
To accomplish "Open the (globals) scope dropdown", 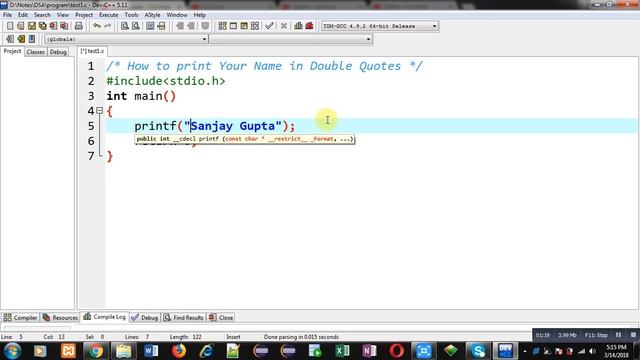I will point(126,39).
